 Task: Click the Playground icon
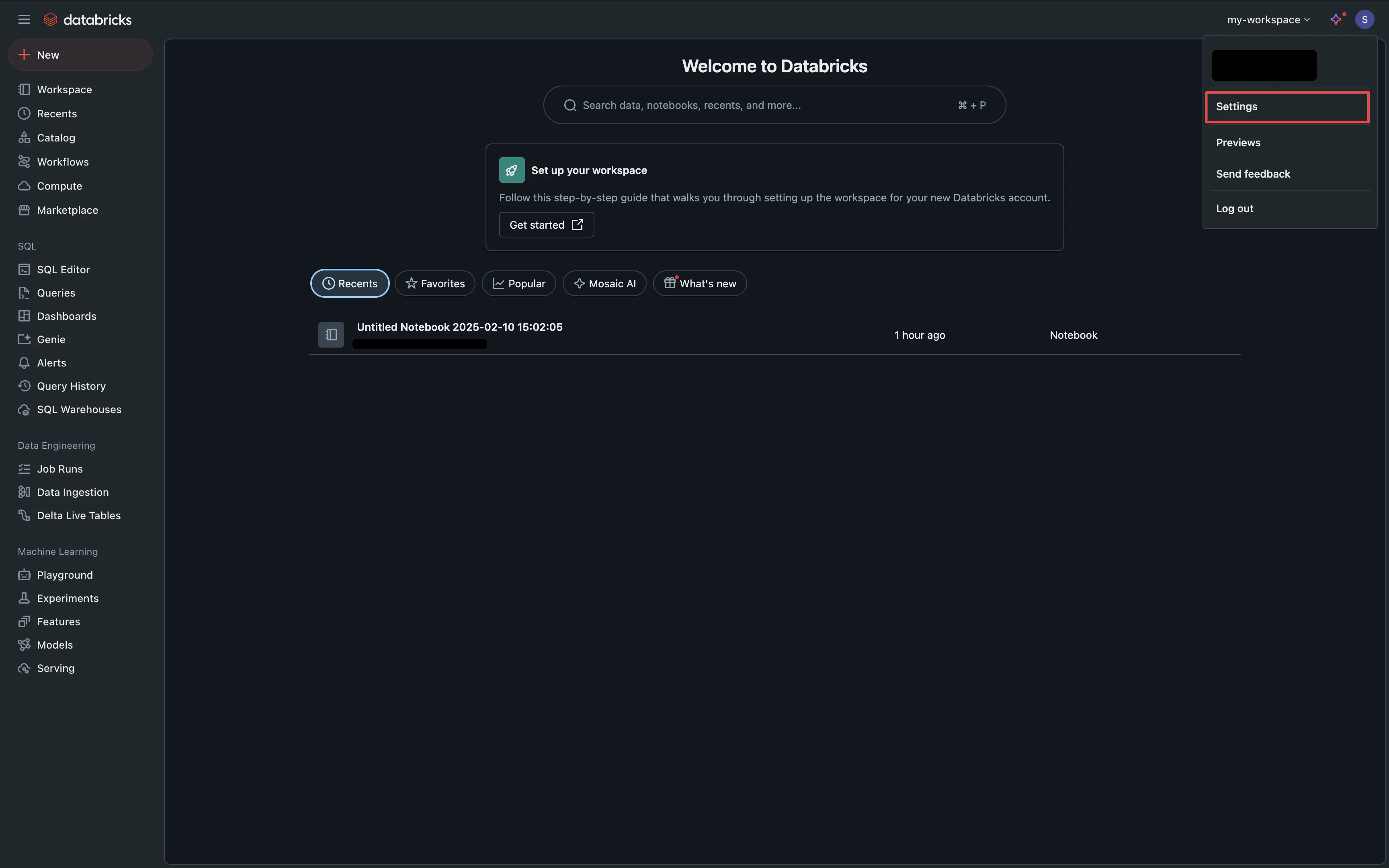coord(24,575)
